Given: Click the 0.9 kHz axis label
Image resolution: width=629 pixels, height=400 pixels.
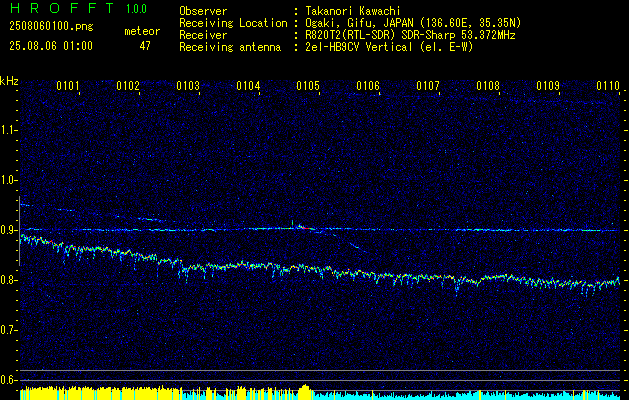Looking at the screenshot, I should point(8,230).
